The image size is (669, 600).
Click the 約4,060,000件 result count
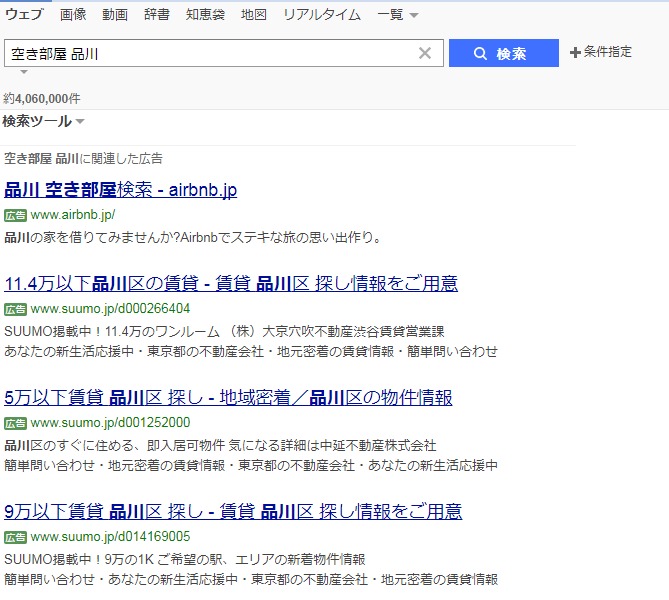(x=42, y=99)
